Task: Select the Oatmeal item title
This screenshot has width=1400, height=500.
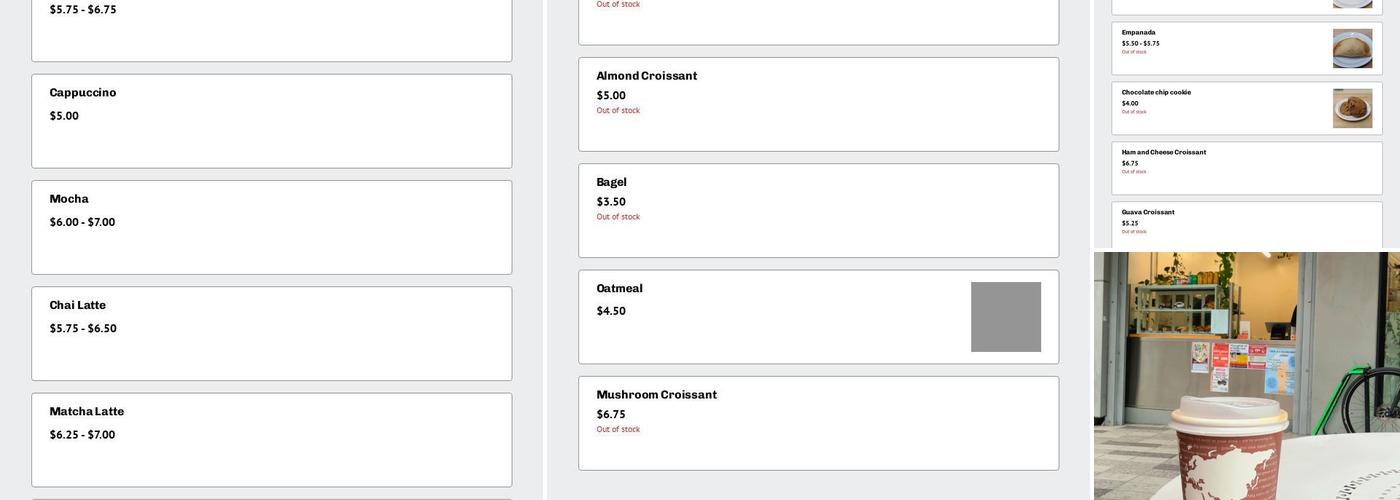Action: click(619, 289)
